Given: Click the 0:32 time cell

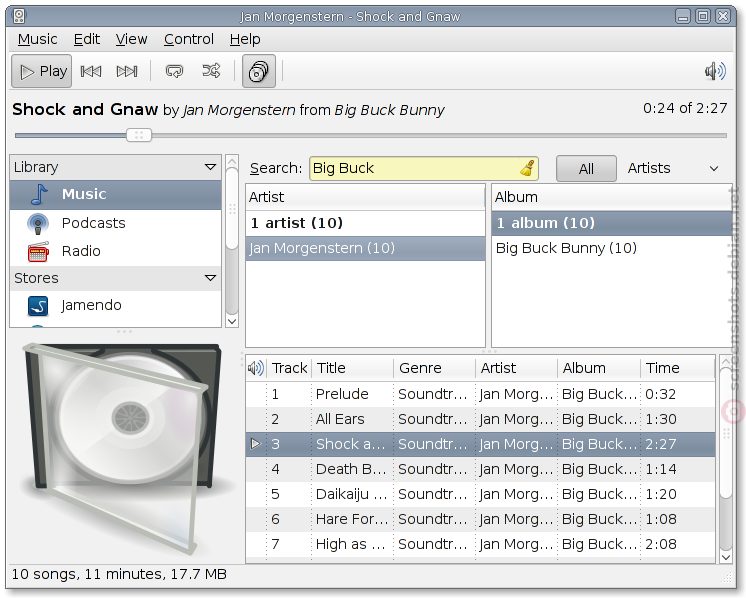Looking at the screenshot, I should [x=660, y=394].
